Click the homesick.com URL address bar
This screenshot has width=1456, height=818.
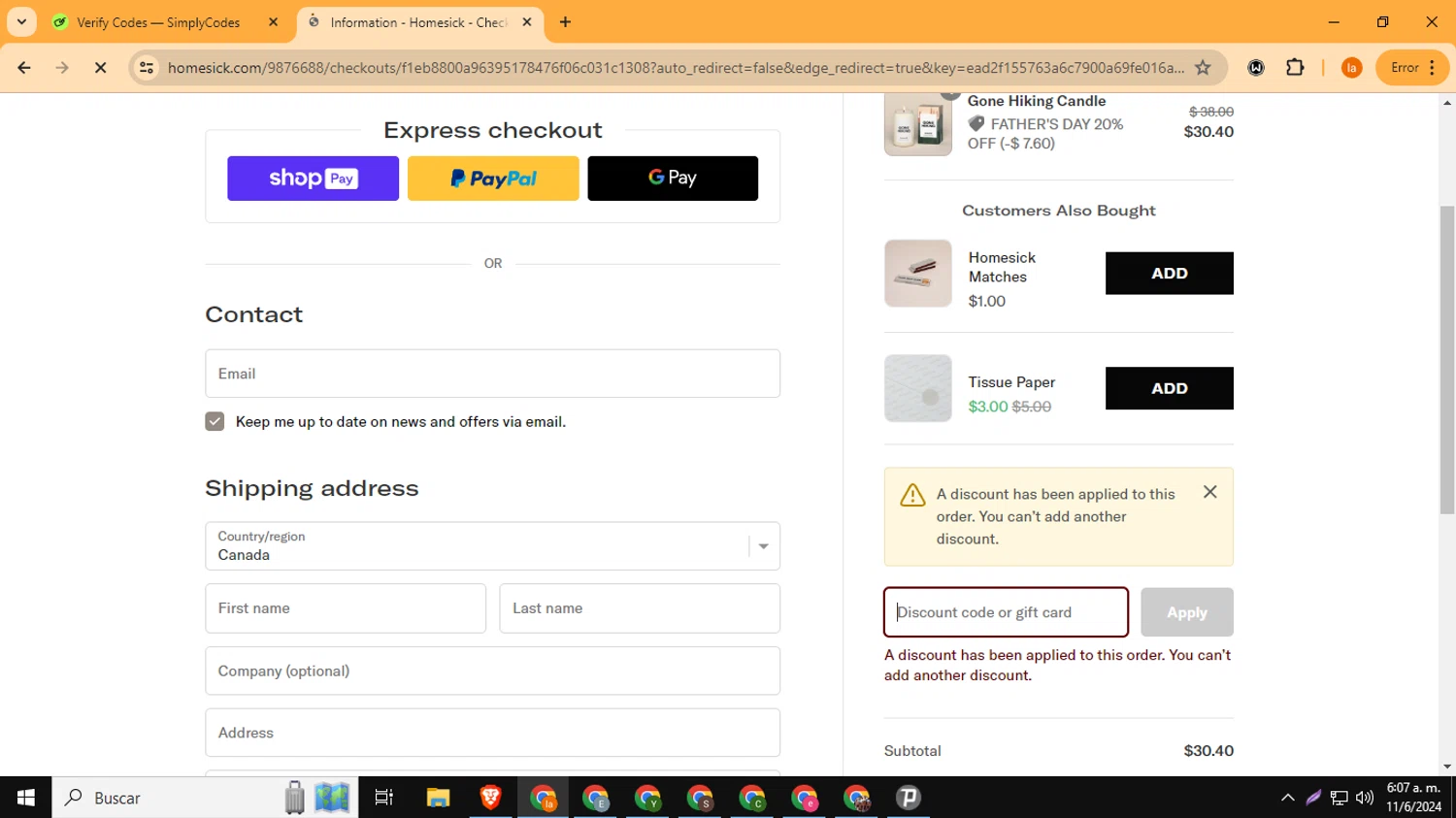(676, 68)
